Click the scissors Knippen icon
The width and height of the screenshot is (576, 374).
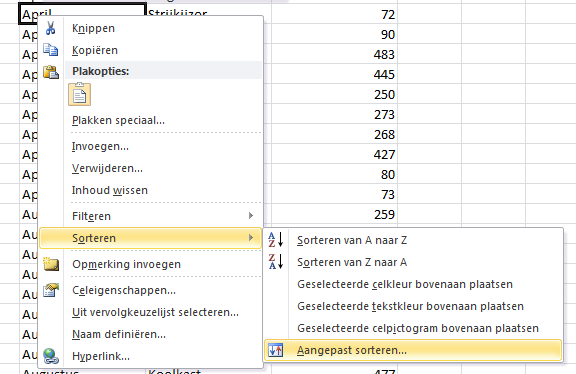[x=51, y=28]
